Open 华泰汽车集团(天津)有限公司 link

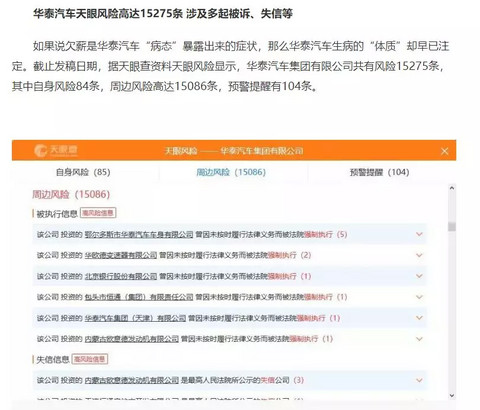(x=135, y=318)
